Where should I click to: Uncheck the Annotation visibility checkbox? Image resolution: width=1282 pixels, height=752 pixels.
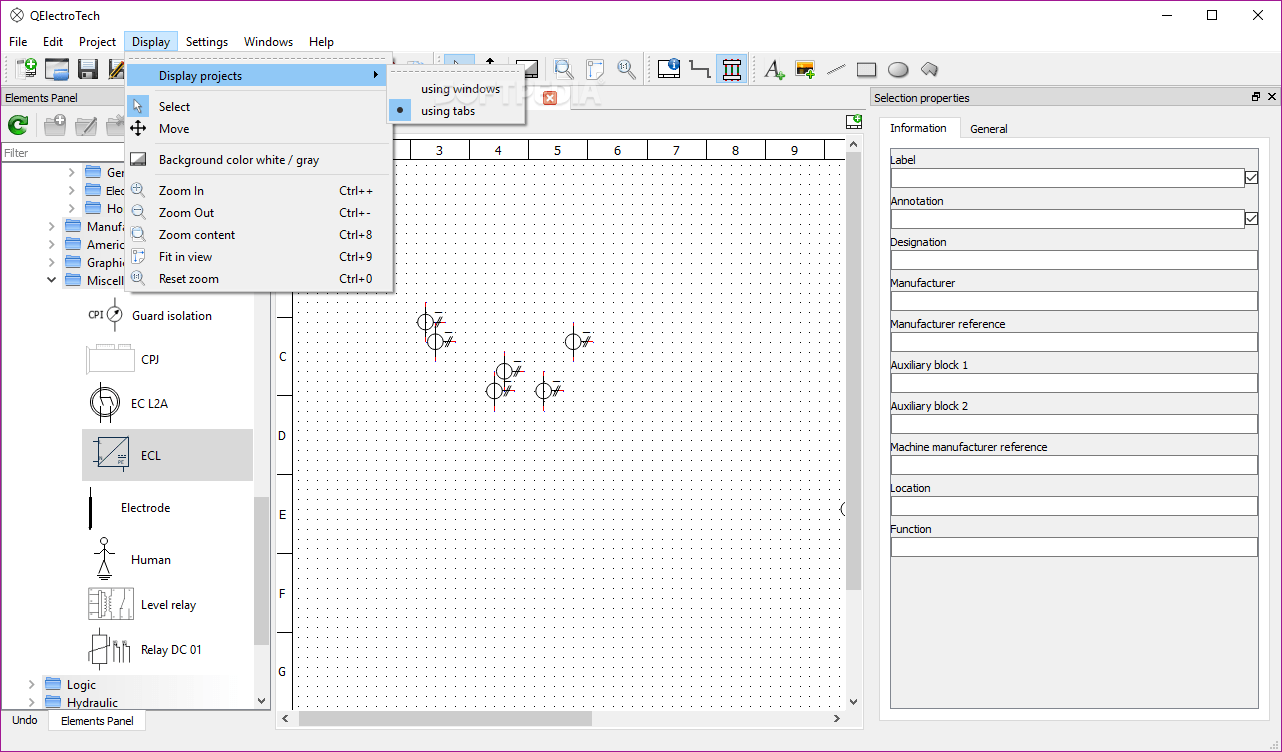pos(1251,219)
